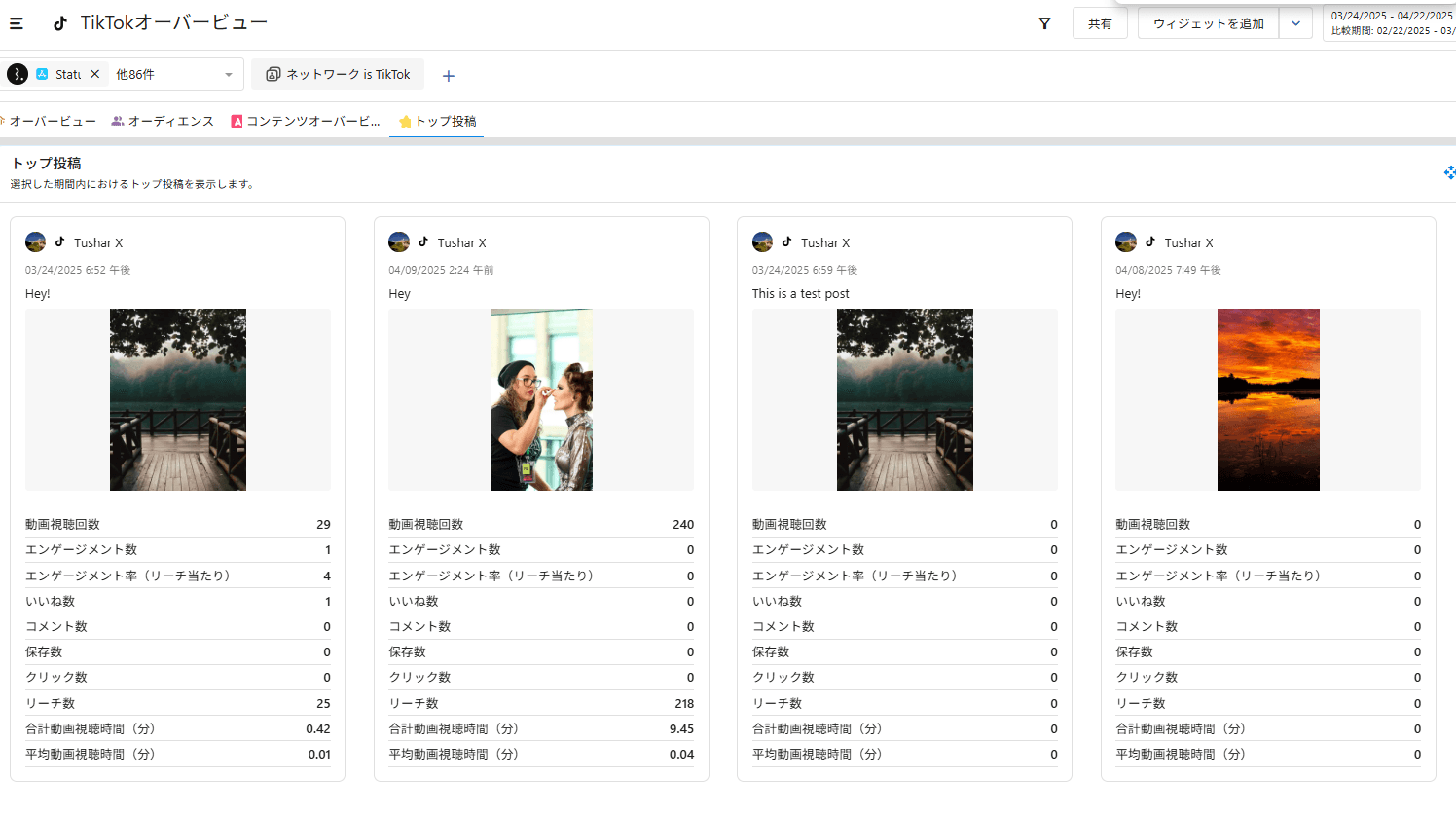The width and height of the screenshot is (1456, 817).
Task: Click the profile avatar on first post card
Action: click(x=36, y=242)
